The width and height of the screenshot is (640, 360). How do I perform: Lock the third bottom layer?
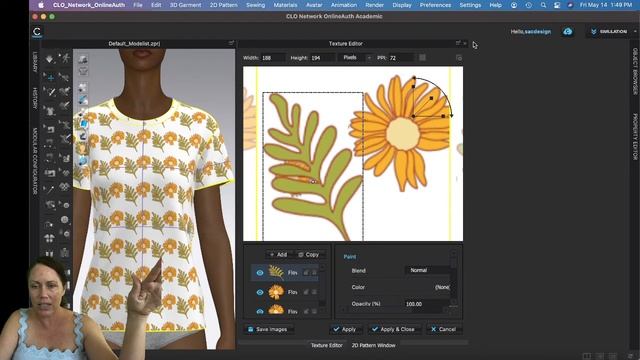click(306, 311)
